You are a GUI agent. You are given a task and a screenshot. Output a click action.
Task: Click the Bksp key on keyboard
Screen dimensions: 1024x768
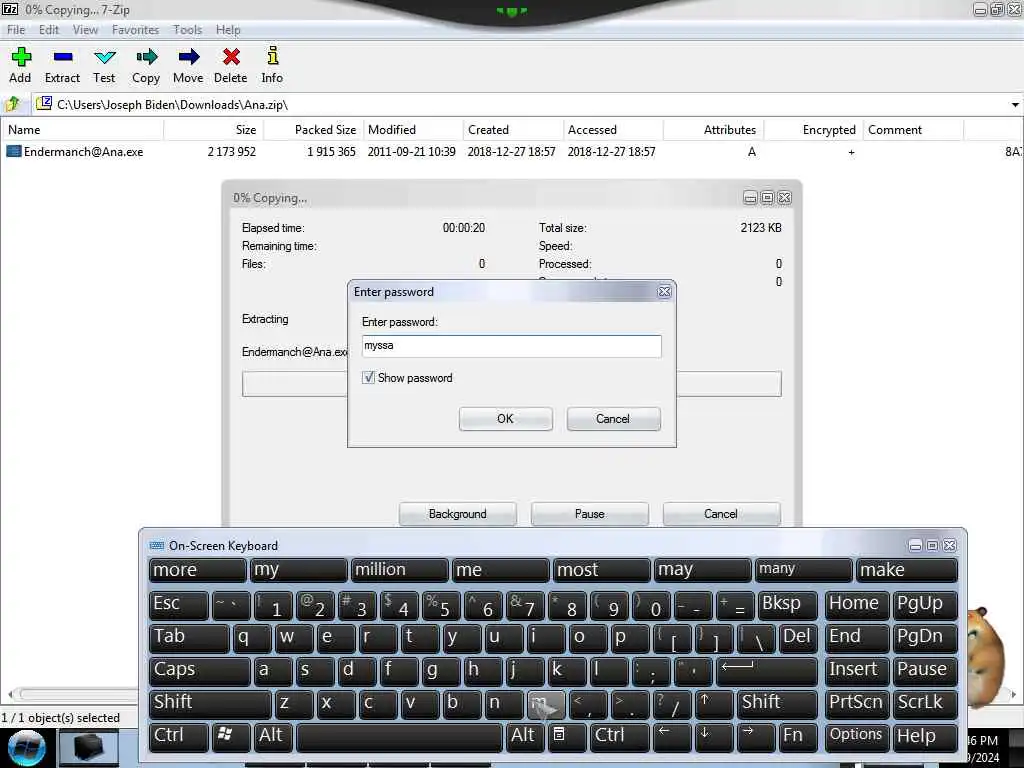788,604
